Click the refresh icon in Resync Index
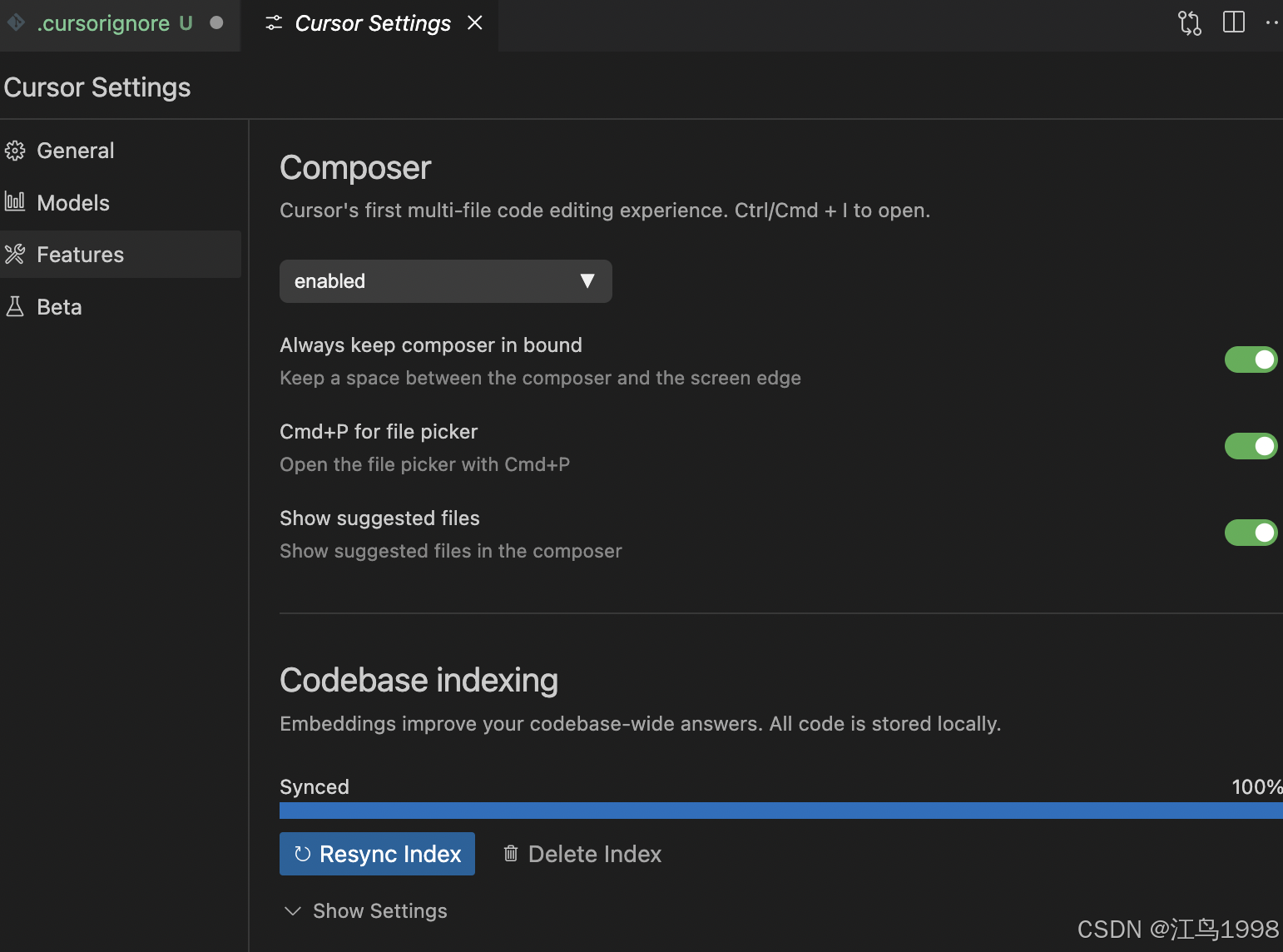1283x952 pixels. (x=303, y=854)
